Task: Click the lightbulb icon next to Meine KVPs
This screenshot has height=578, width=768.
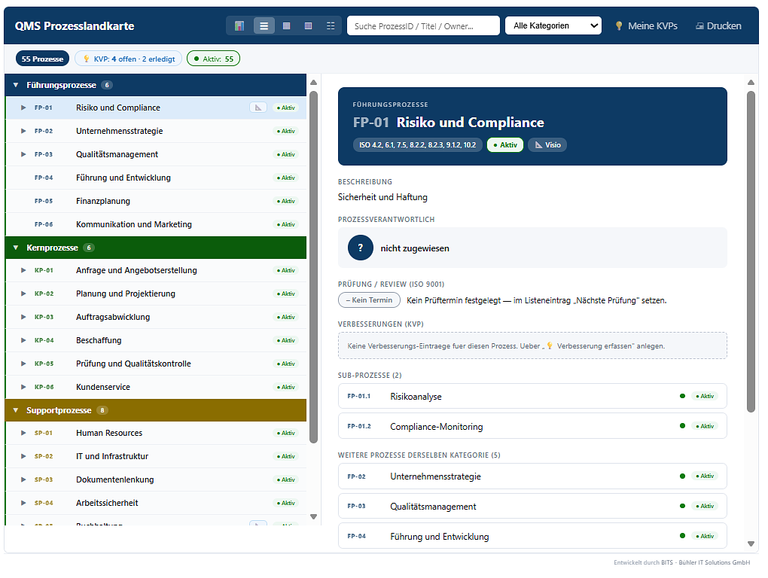Action: 619,26
